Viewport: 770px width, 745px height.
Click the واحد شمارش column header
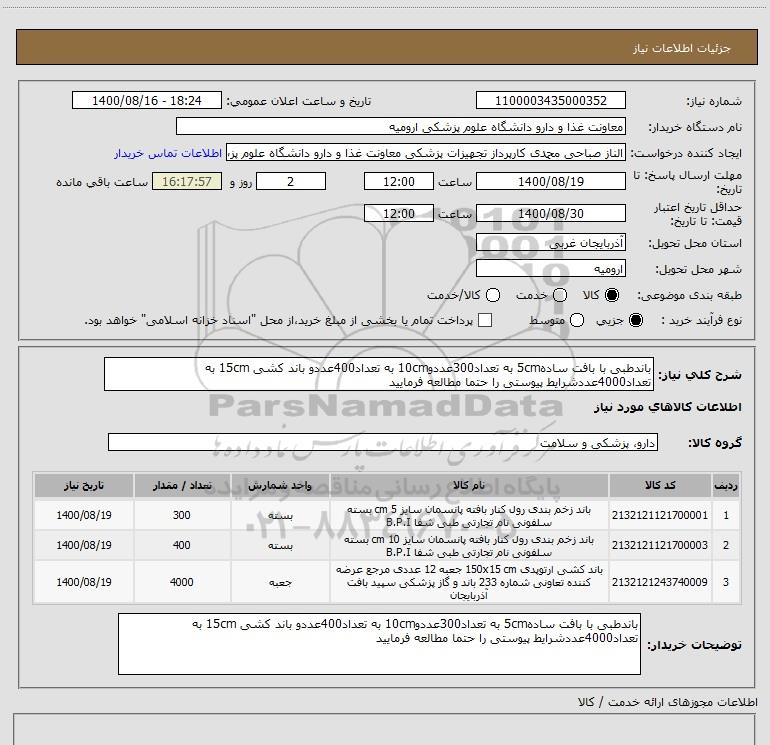click(x=280, y=485)
